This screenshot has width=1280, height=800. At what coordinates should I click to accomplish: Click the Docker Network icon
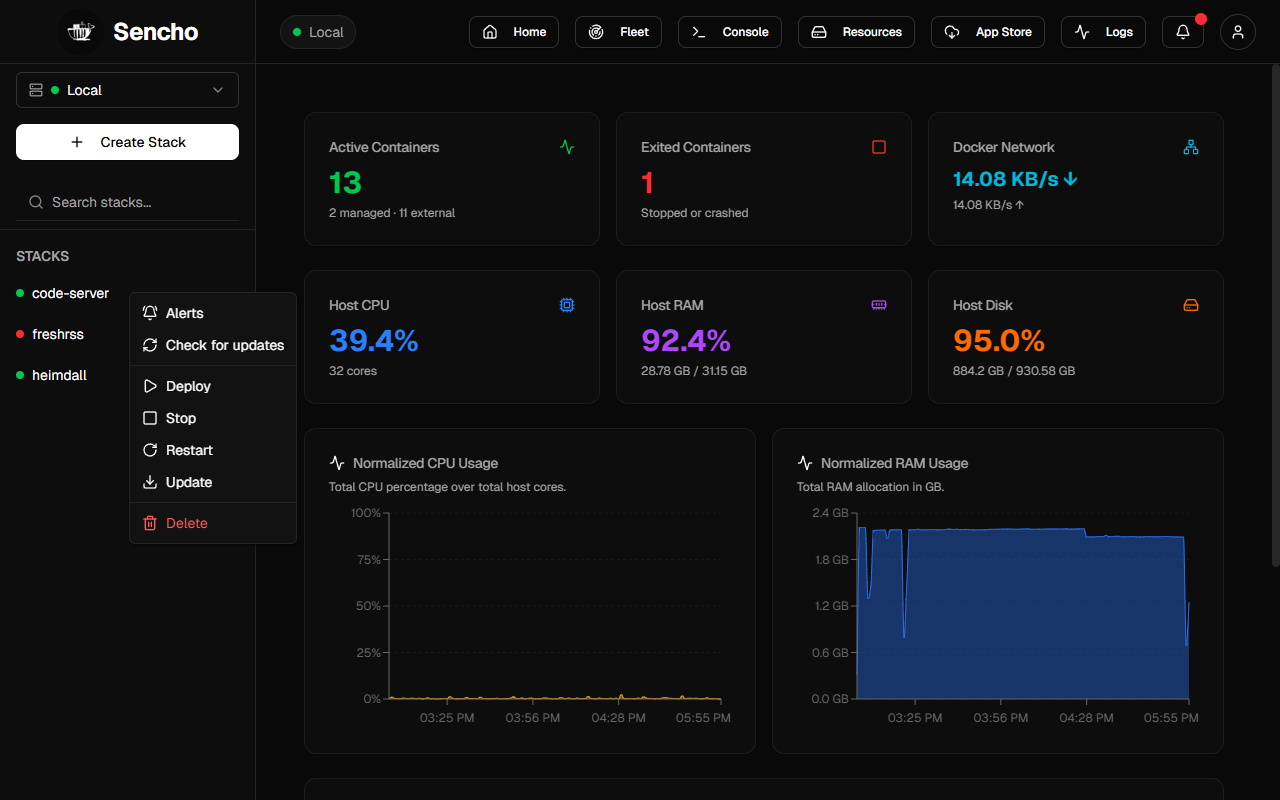tap(1191, 147)
